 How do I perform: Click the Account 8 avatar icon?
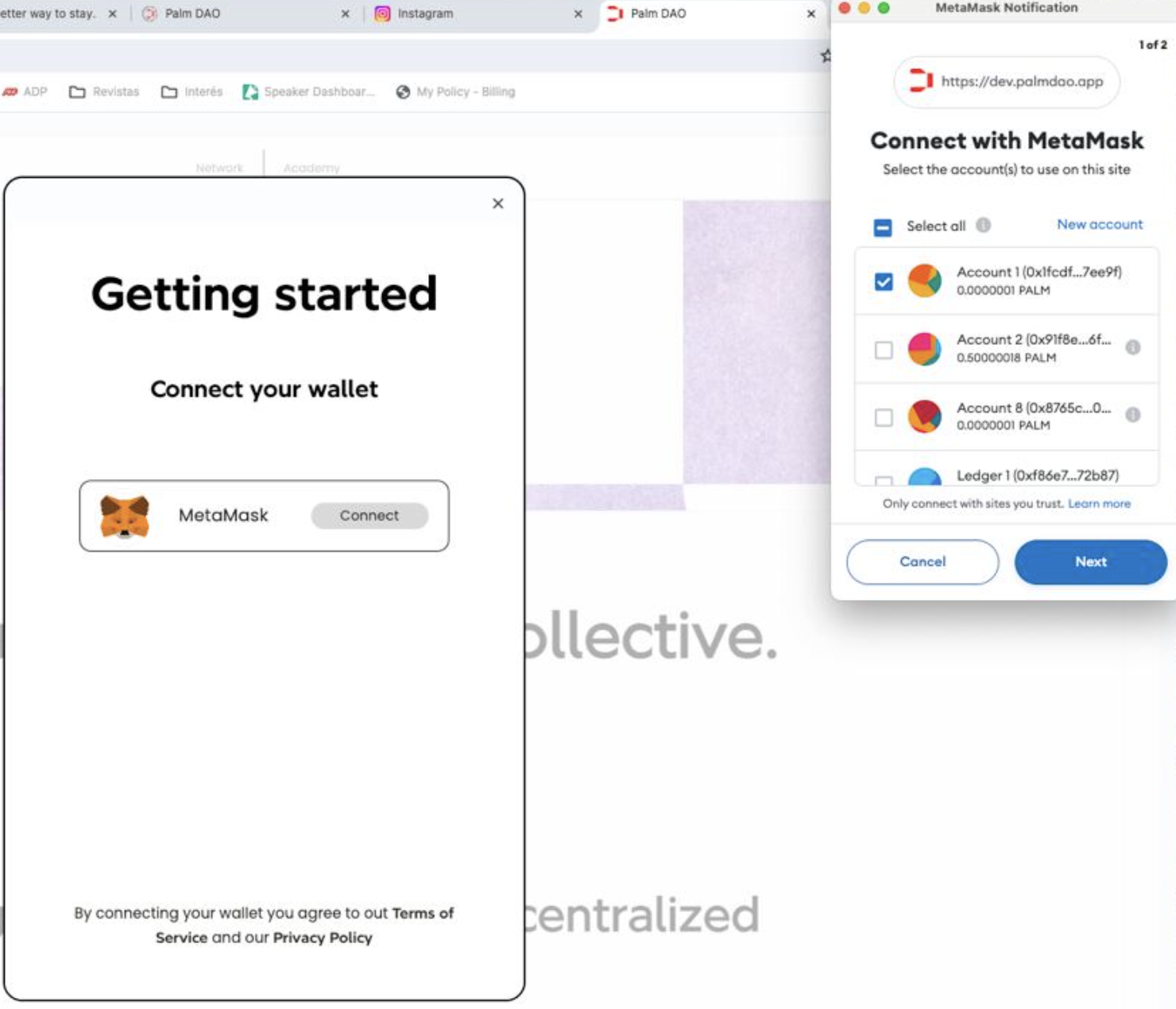924,416
